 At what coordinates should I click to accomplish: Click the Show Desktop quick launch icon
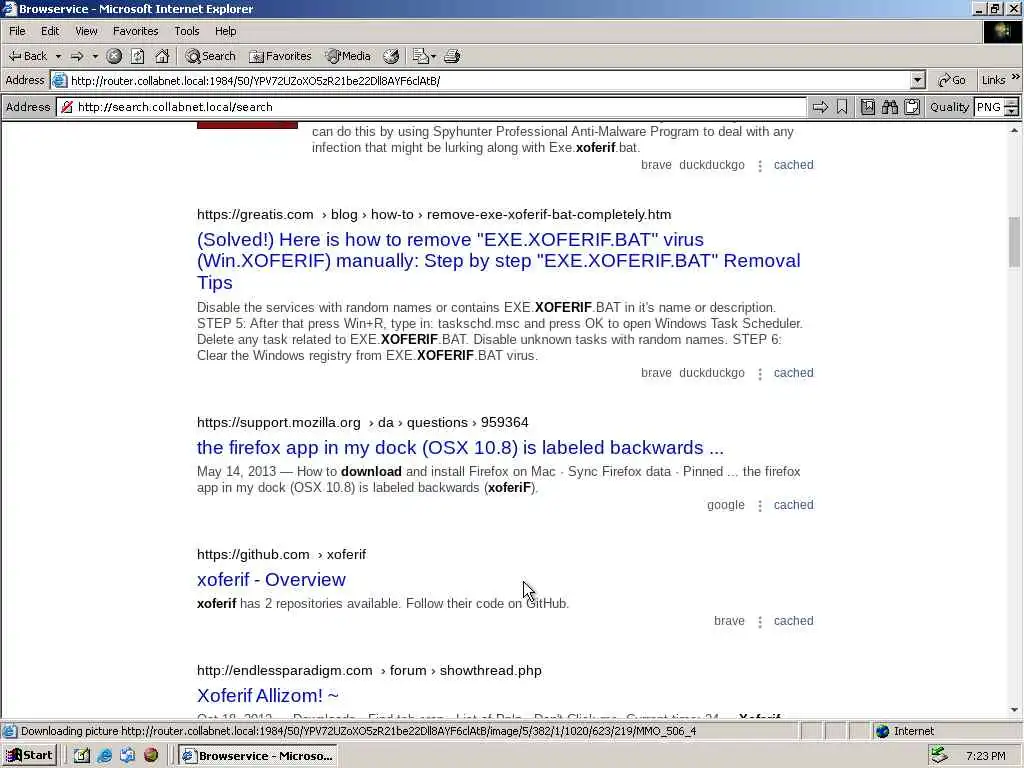pyautogui.click(x=82, y=756)
